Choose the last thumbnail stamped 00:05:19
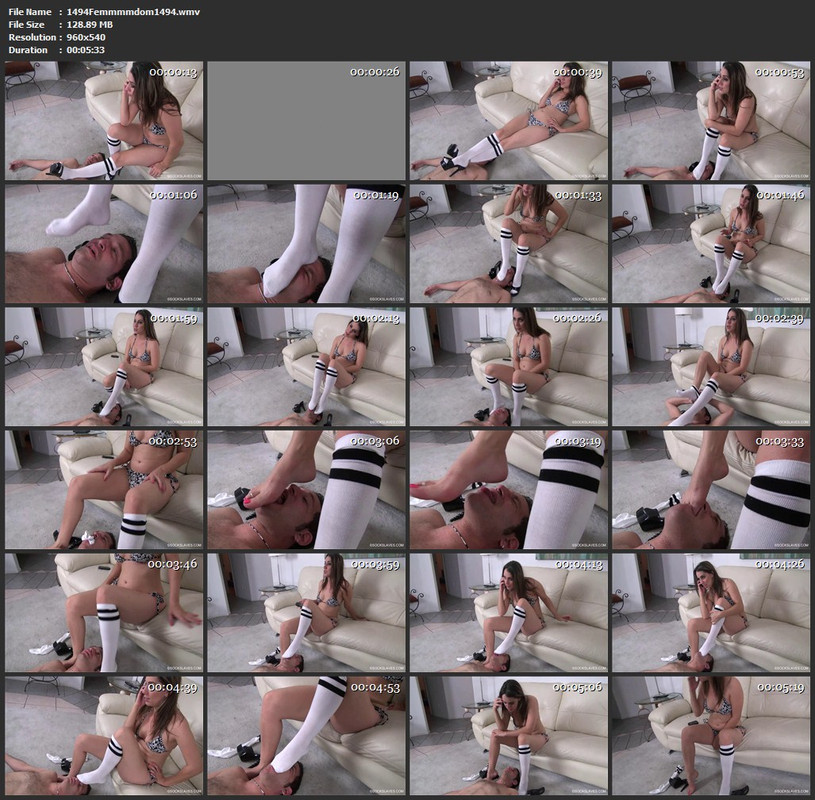 click(711, 736)
